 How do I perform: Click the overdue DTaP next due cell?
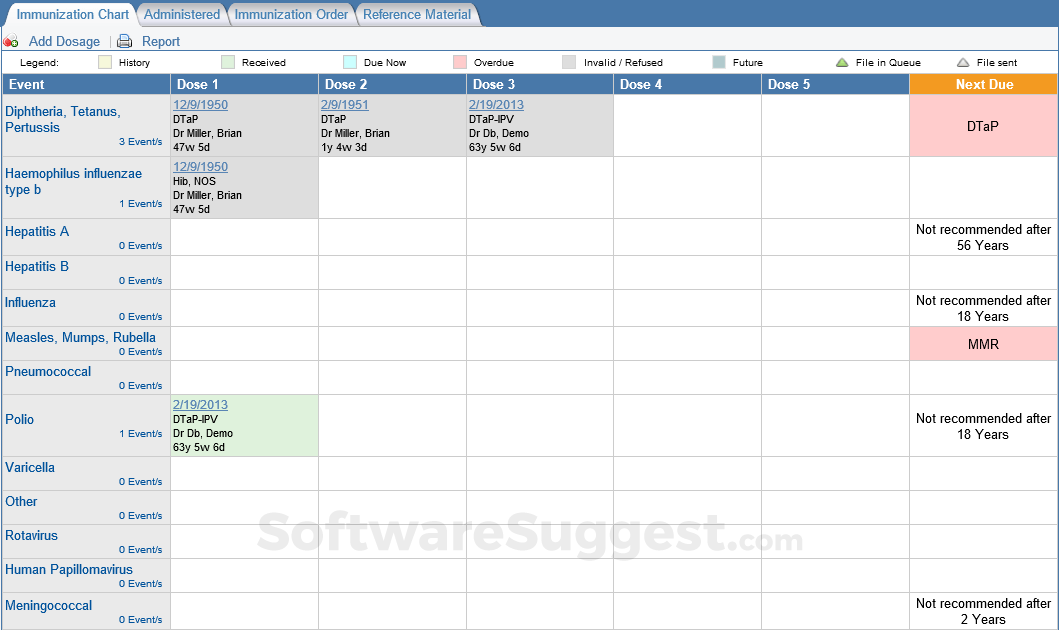[983, 126]
